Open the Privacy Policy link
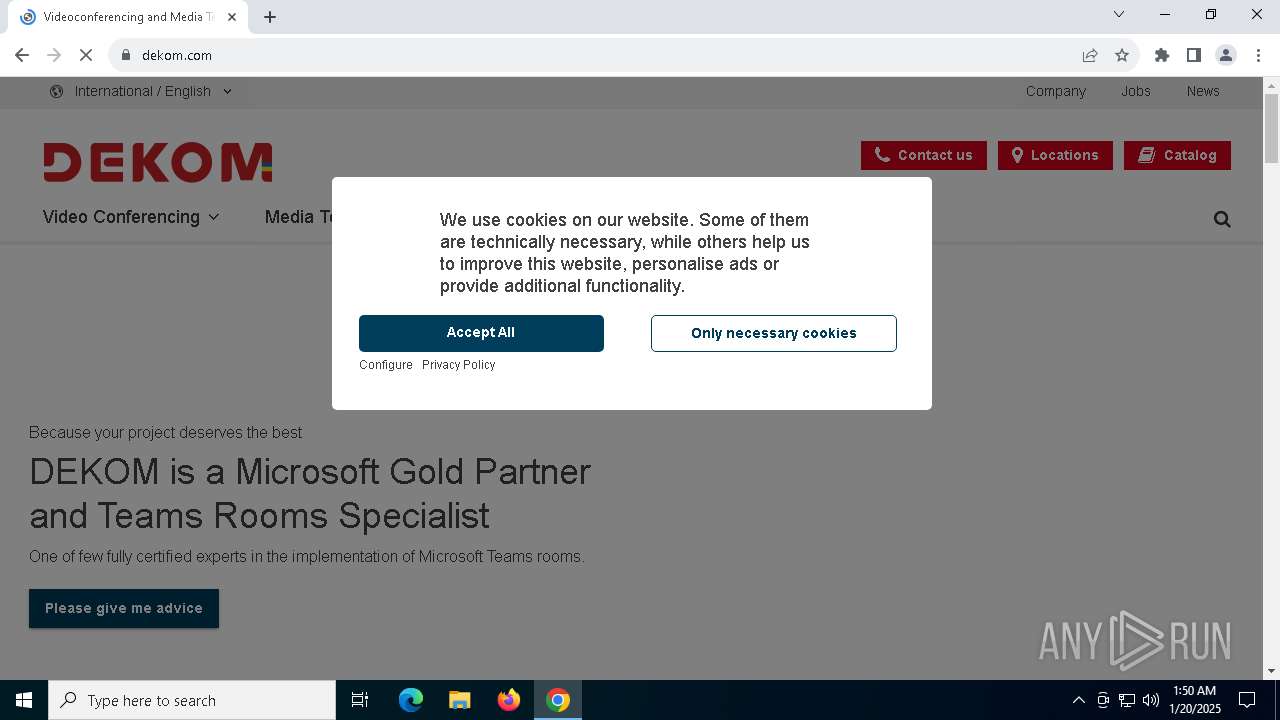 click(x=459, y=365)
